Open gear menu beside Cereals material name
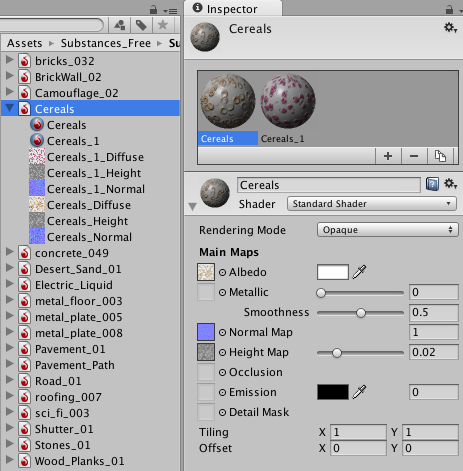This screenshot has width=463, height=471. tap(450, 184)
